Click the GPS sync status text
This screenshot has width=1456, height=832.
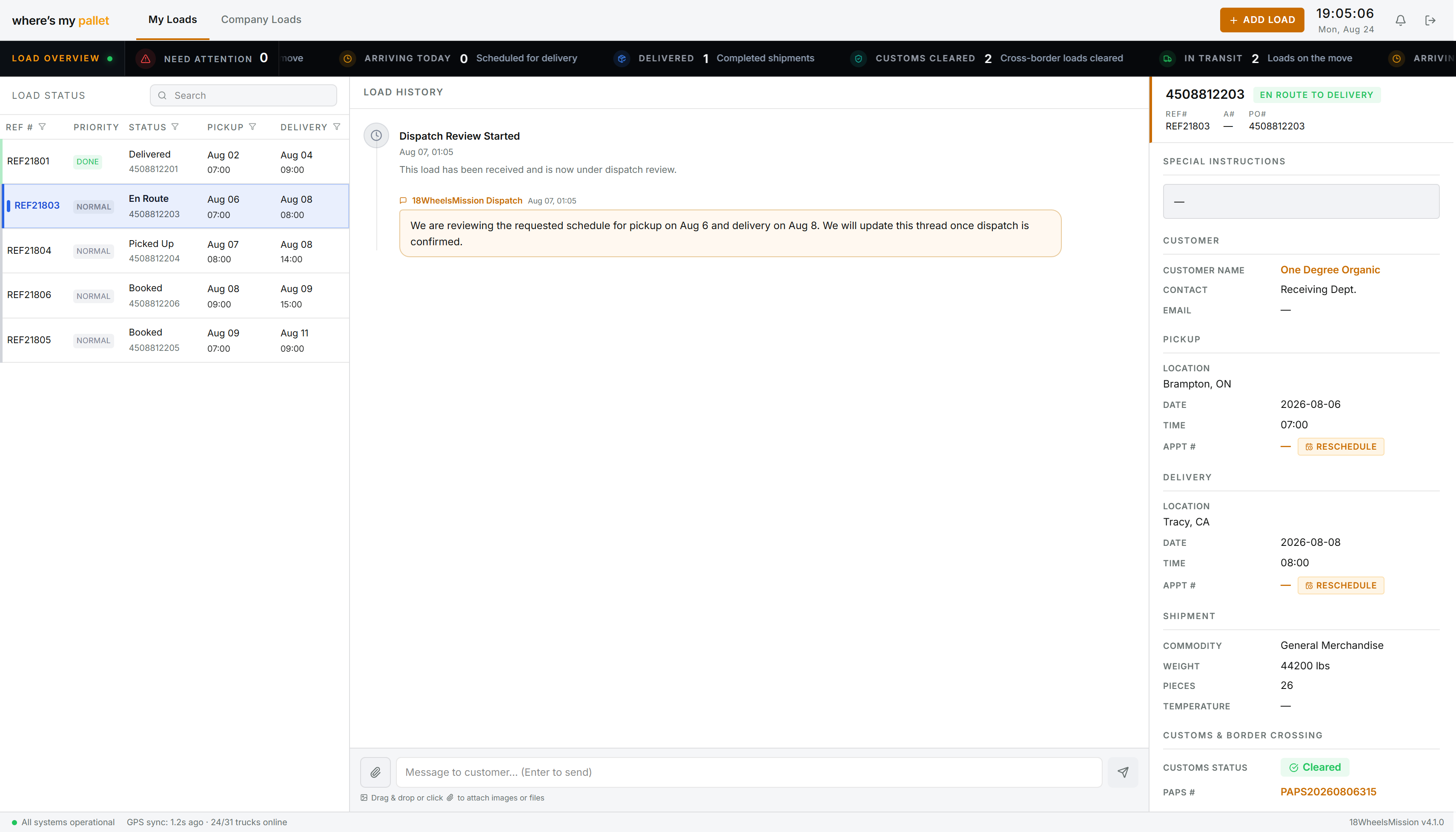[x=207, y=822]
